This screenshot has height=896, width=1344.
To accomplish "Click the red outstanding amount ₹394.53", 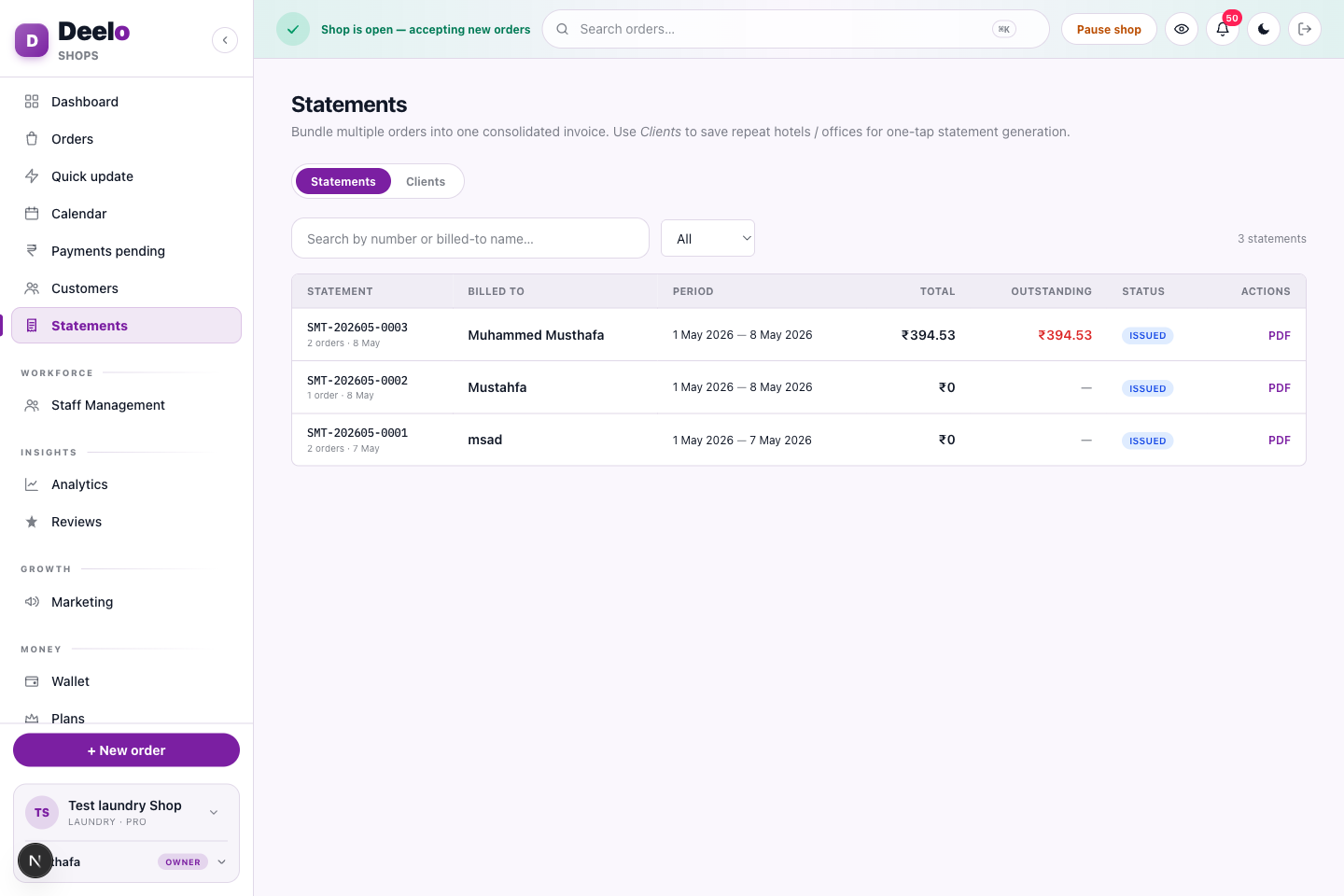I will (x=1065, y=335).
